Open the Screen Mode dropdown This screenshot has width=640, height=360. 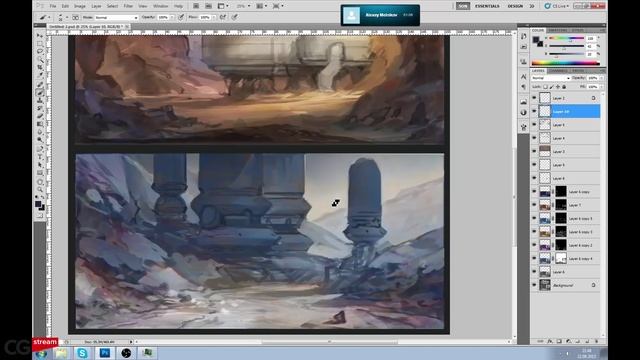pos(278,6)
